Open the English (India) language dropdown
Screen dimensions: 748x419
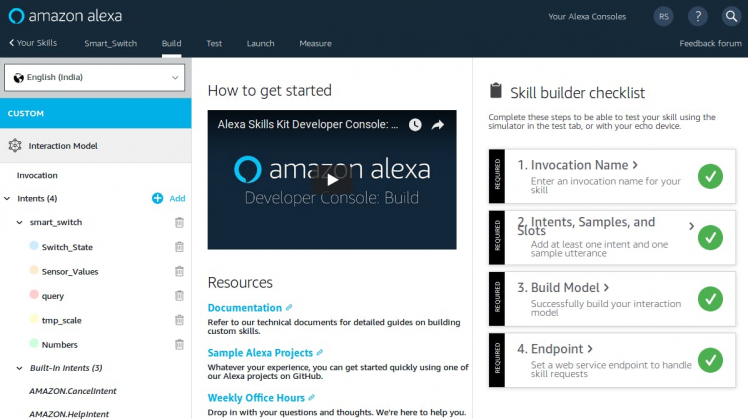click(x=94, y=77)
